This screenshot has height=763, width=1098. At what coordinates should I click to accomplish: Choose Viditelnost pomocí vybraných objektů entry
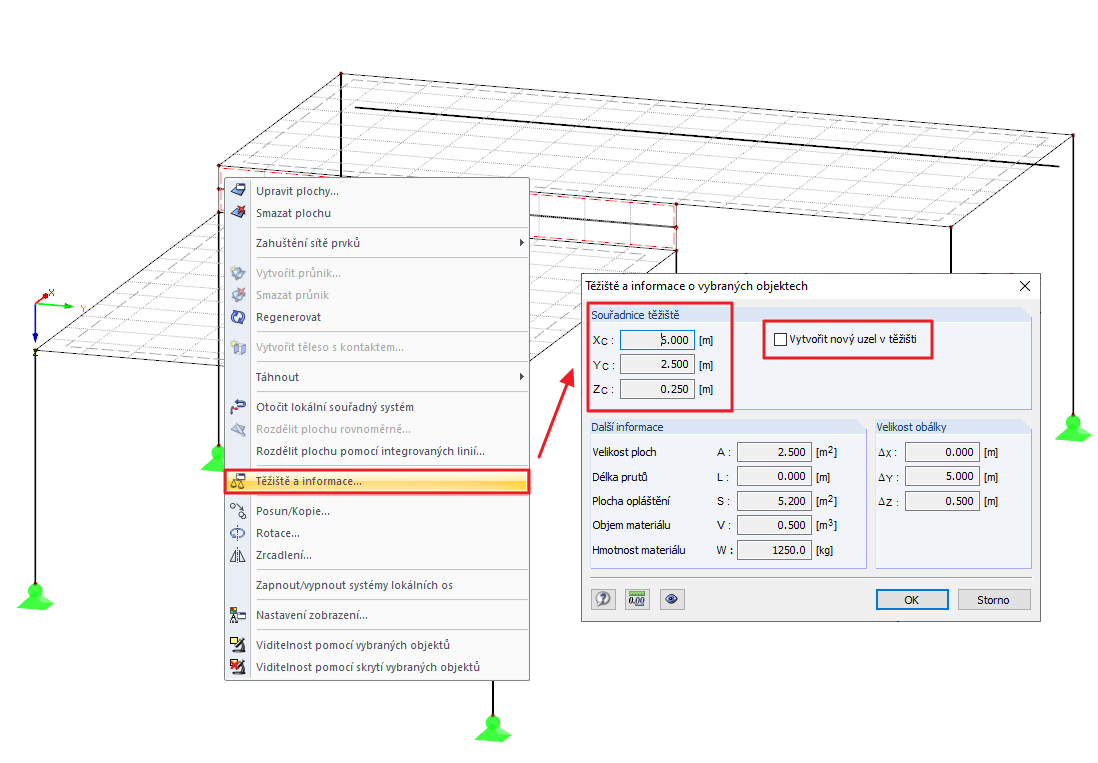tap(377, 645)
